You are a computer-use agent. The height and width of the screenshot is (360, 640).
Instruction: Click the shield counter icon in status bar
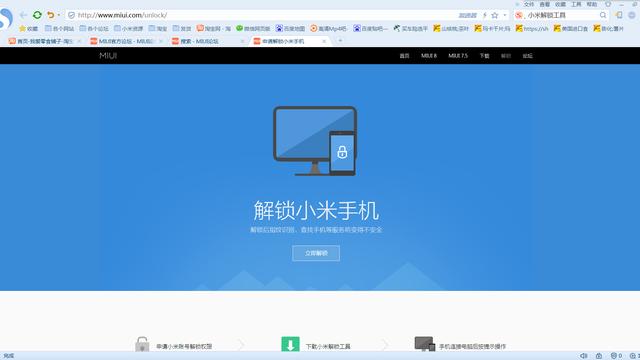click(x=616, y=356)
